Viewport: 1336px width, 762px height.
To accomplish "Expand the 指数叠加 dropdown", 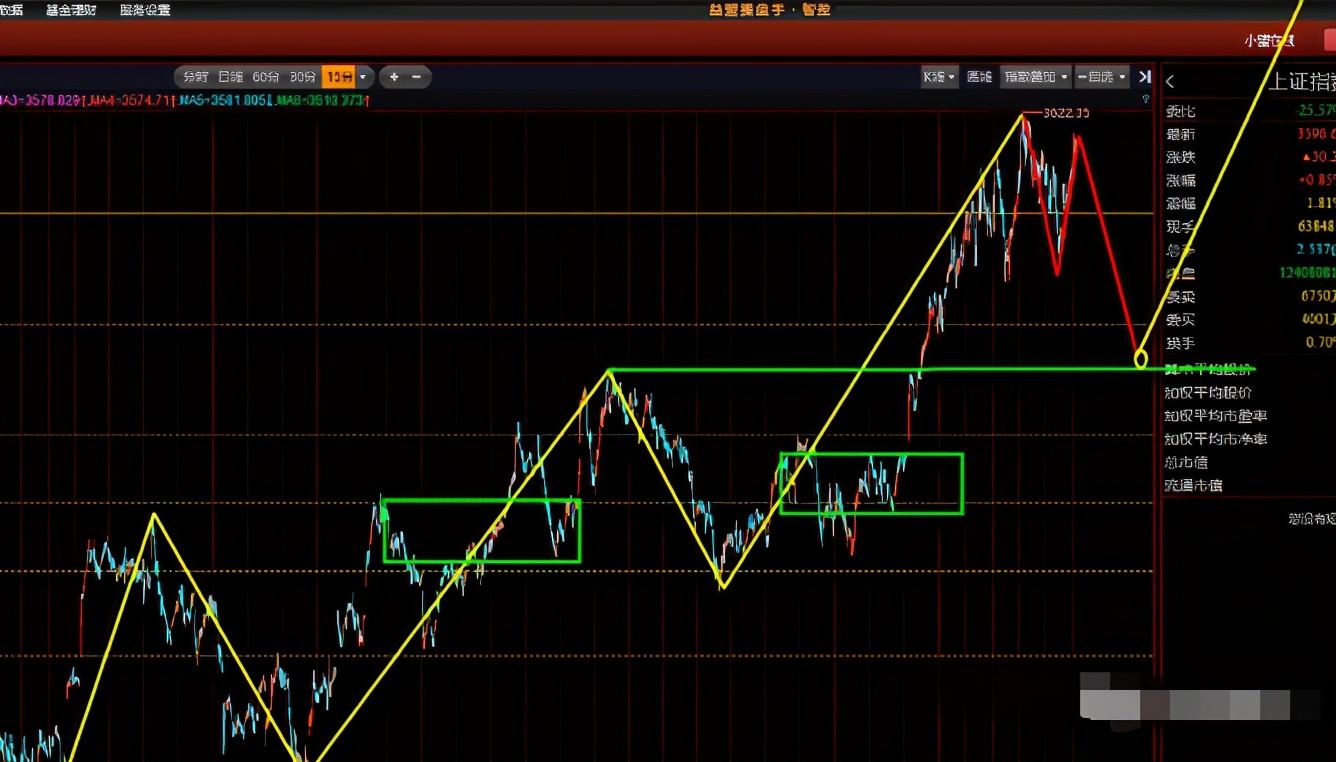I will [1035, 77].
